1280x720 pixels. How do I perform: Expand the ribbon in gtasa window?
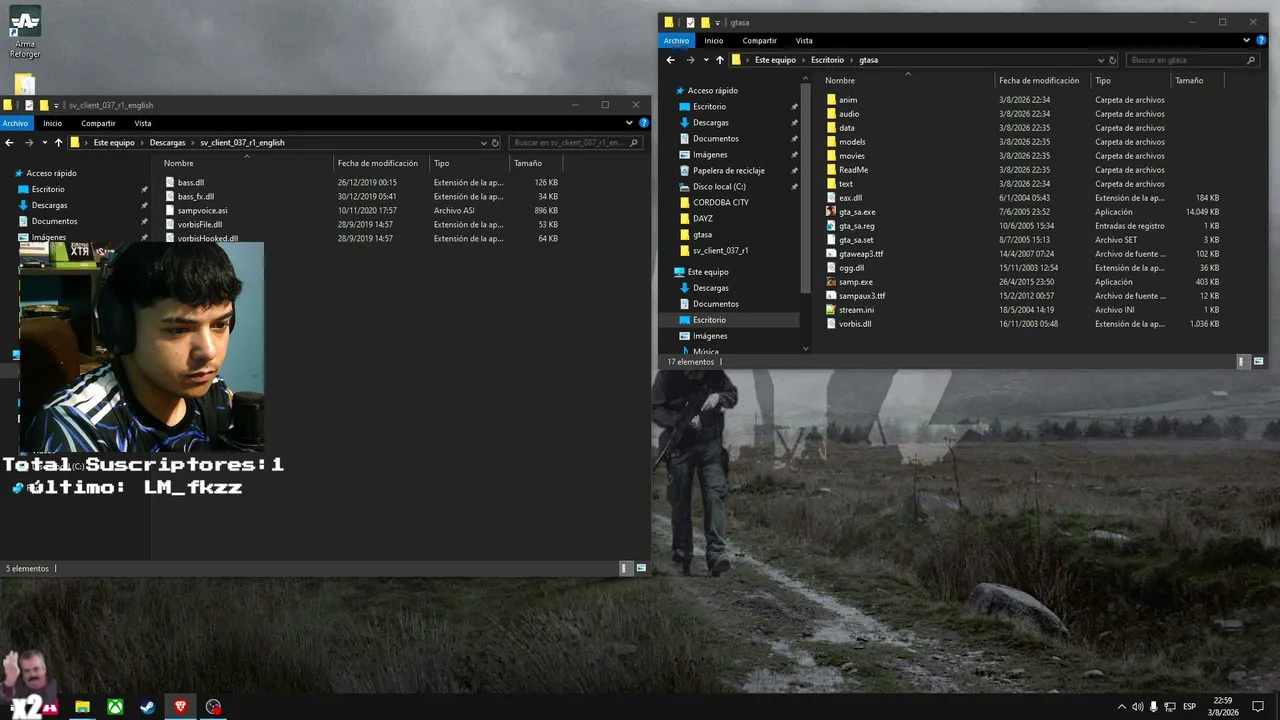[x=1247, y=41]
